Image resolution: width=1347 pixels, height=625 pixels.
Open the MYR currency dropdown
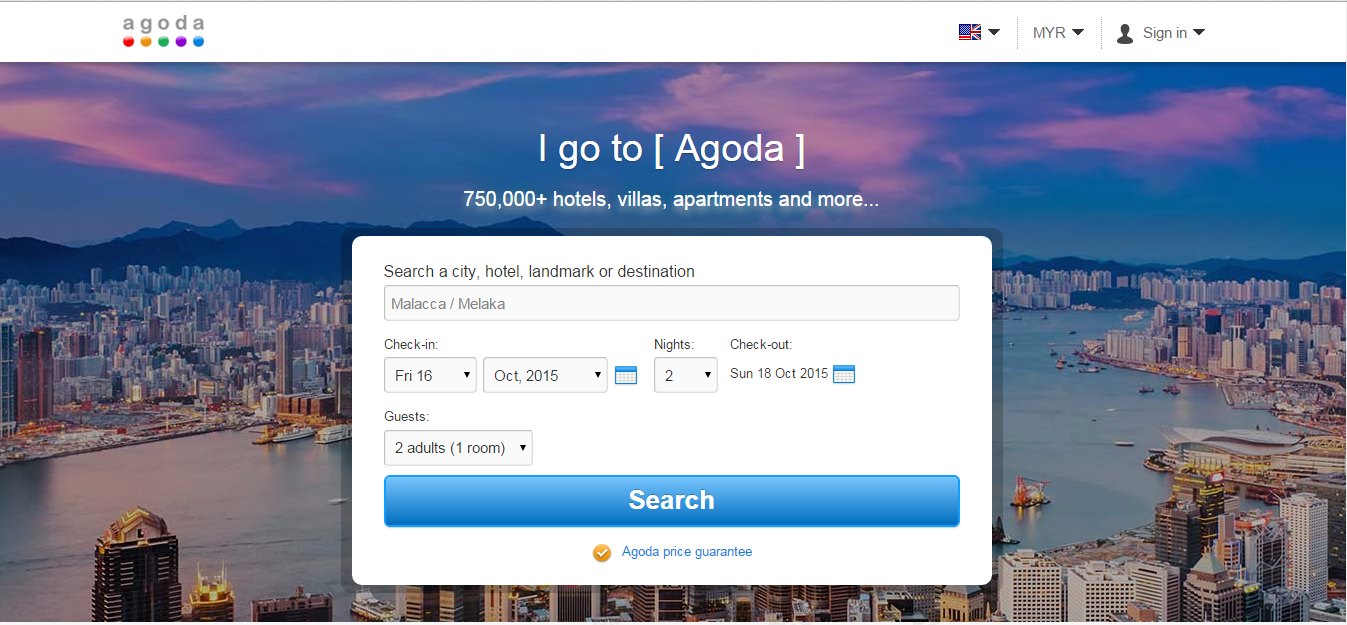[x=1058, y=33]
